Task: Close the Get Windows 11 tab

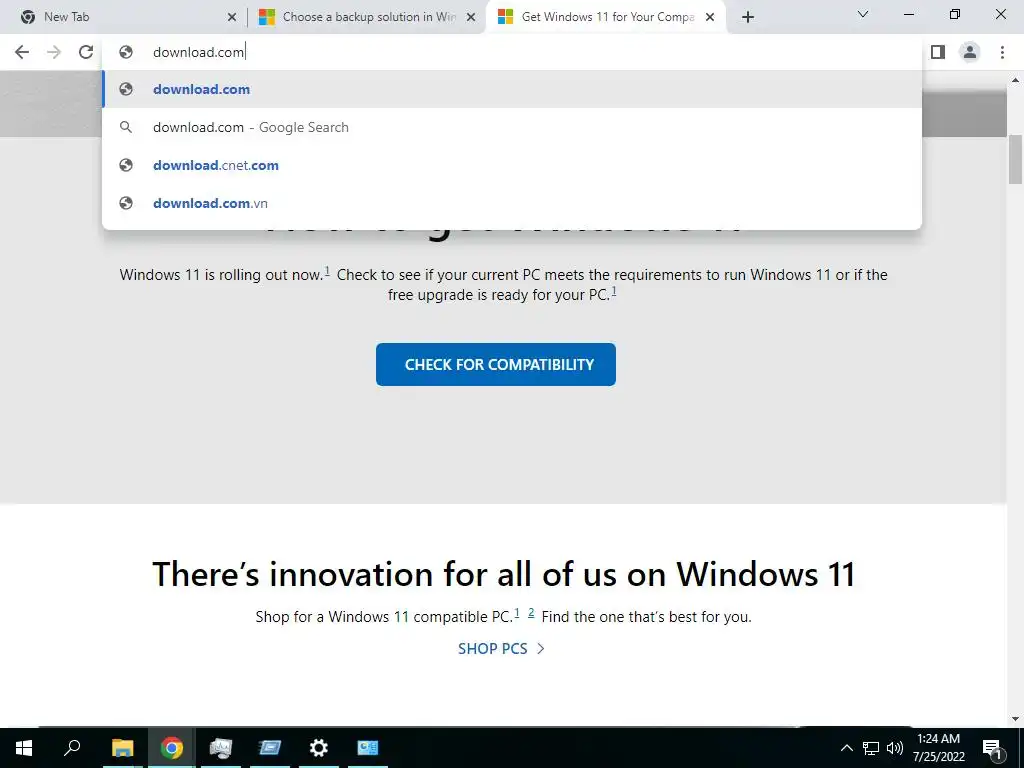Action: point(710,18)
